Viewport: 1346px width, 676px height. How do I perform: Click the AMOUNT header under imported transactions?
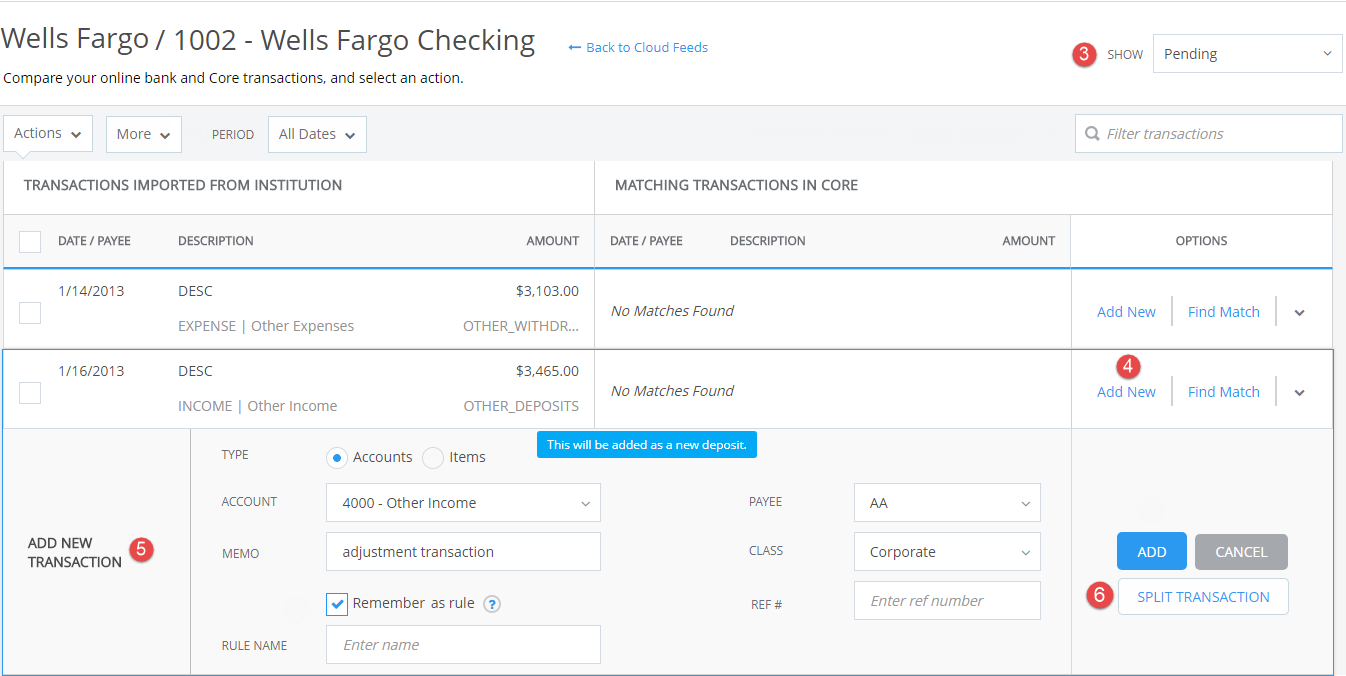point(553,241)
